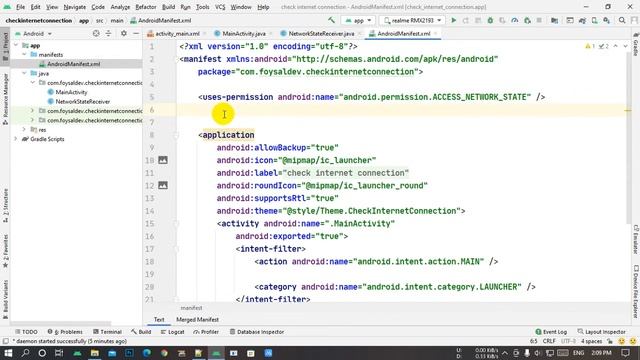Click the fold arrow beside the application tag

coord(176,135)
